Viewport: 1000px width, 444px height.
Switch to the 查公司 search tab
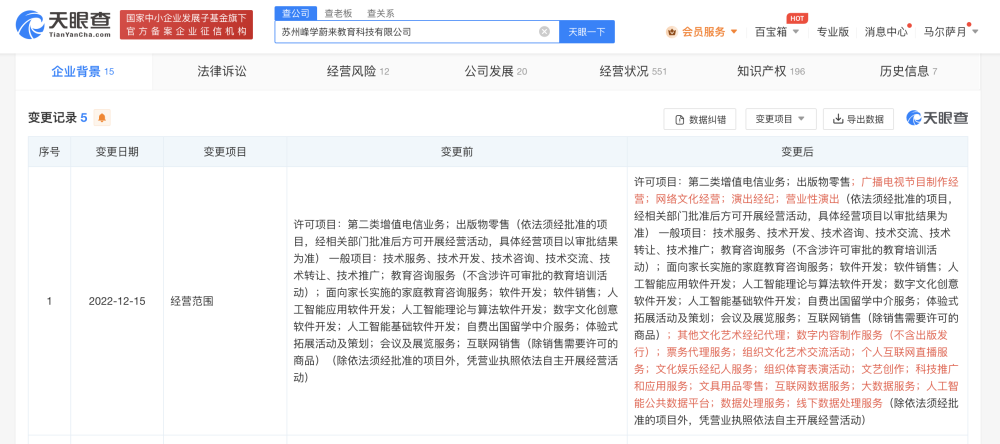click(296, 13)
